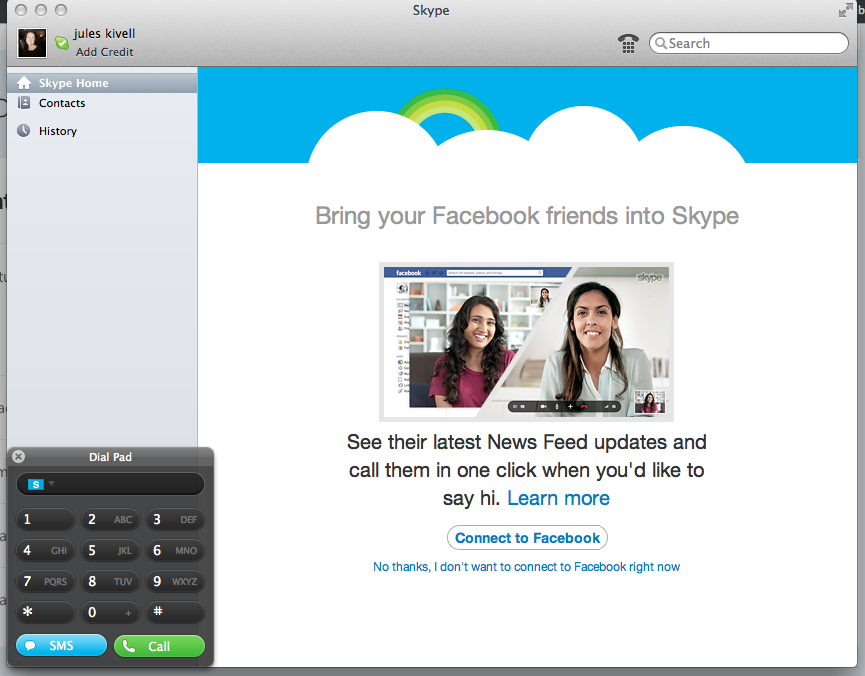Open Contacts in the sidebar
This screenshot has height=676, width=865.
[x=102, y=103]
